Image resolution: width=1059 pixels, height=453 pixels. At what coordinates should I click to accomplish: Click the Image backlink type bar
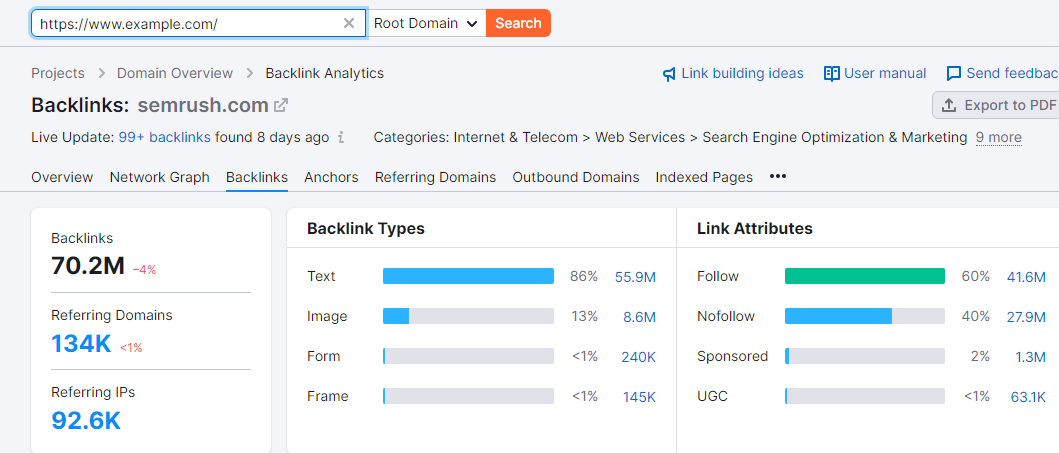[x=468, y=316]
